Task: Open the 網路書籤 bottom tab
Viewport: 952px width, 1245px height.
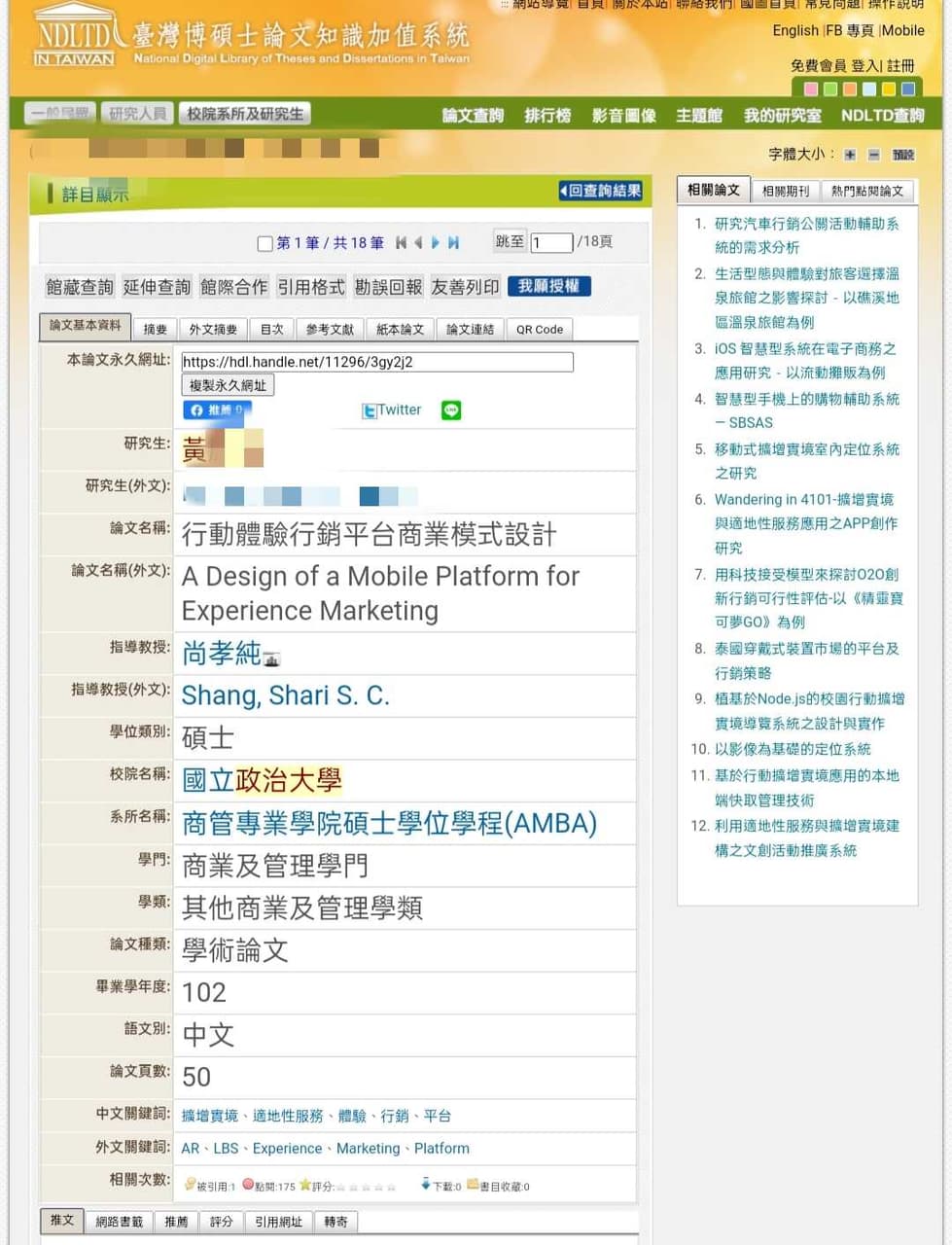Action: pos(120,1222)
